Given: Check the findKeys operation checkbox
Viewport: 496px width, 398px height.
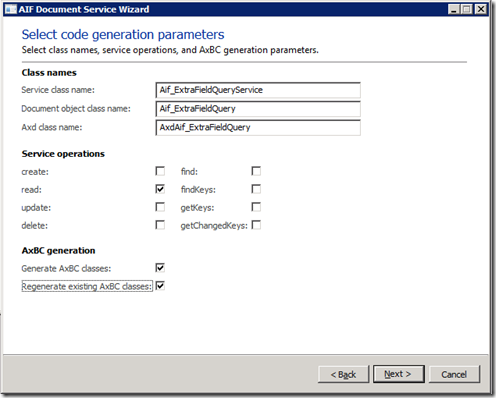Looking at the screenshot, I should tap(256, 189).
